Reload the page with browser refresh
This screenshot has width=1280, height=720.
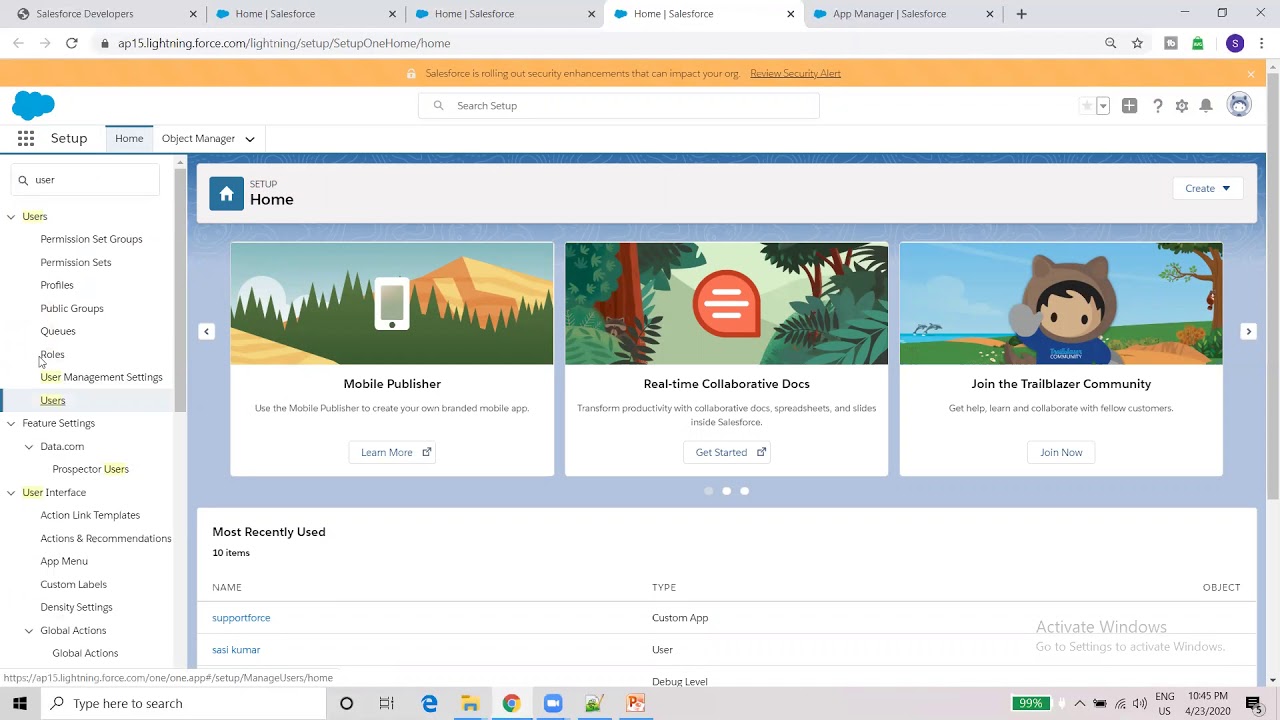click(72, 43)
